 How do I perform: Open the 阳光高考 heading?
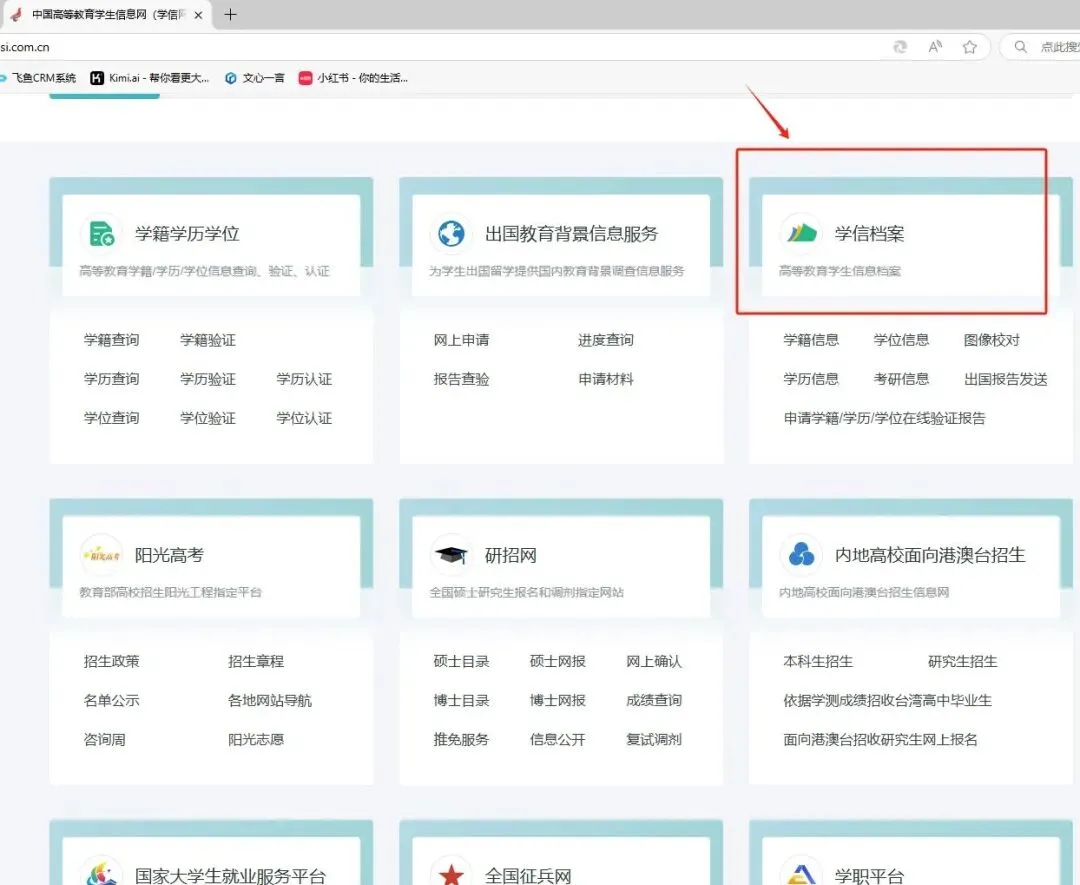click(x=169, y=555)
